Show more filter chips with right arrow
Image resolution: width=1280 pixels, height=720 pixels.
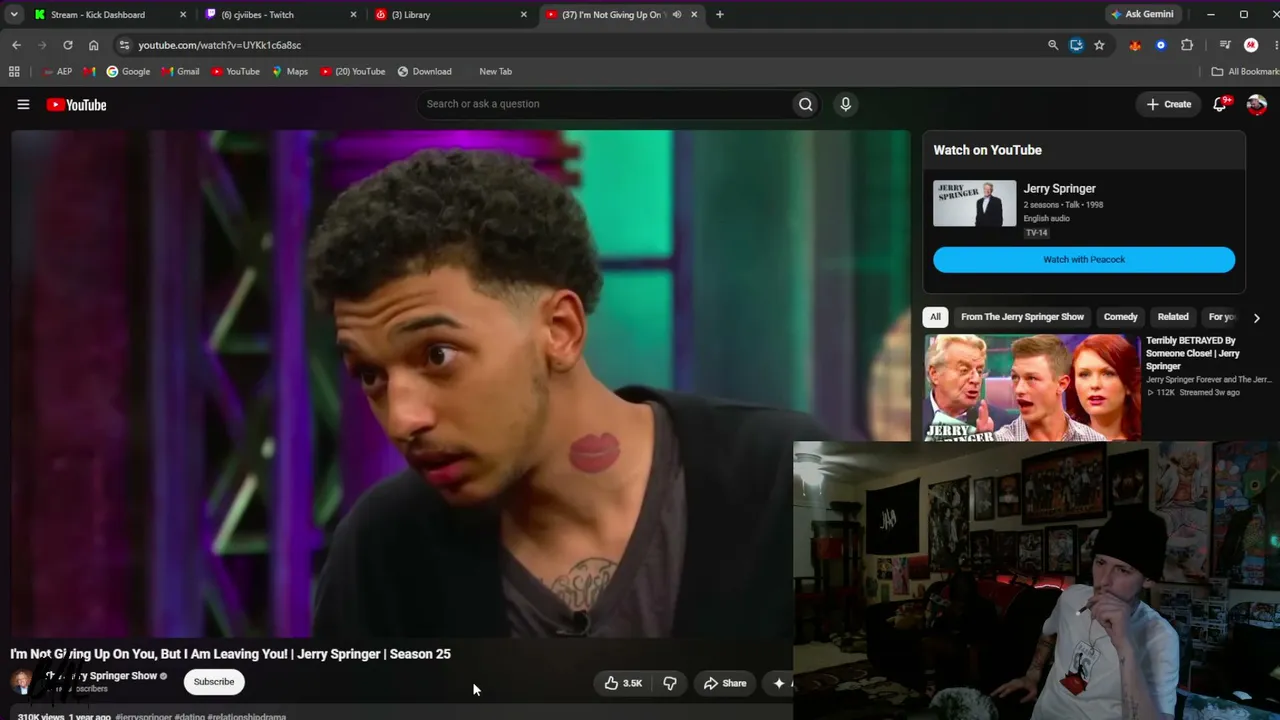(x=1256, y=317)
